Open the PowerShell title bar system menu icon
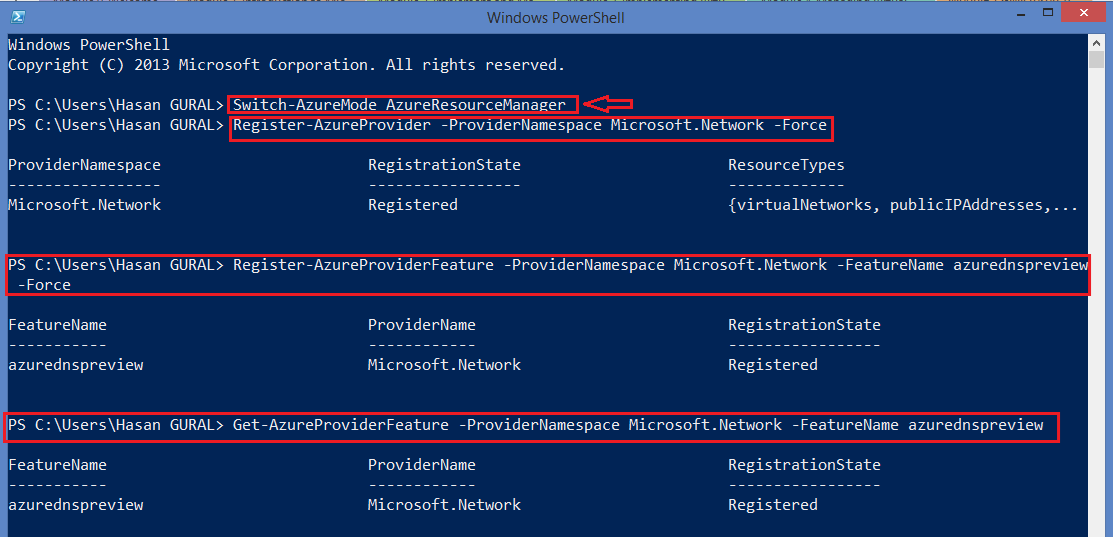This screenshot has width=1113, height=537. pos(19,17)
